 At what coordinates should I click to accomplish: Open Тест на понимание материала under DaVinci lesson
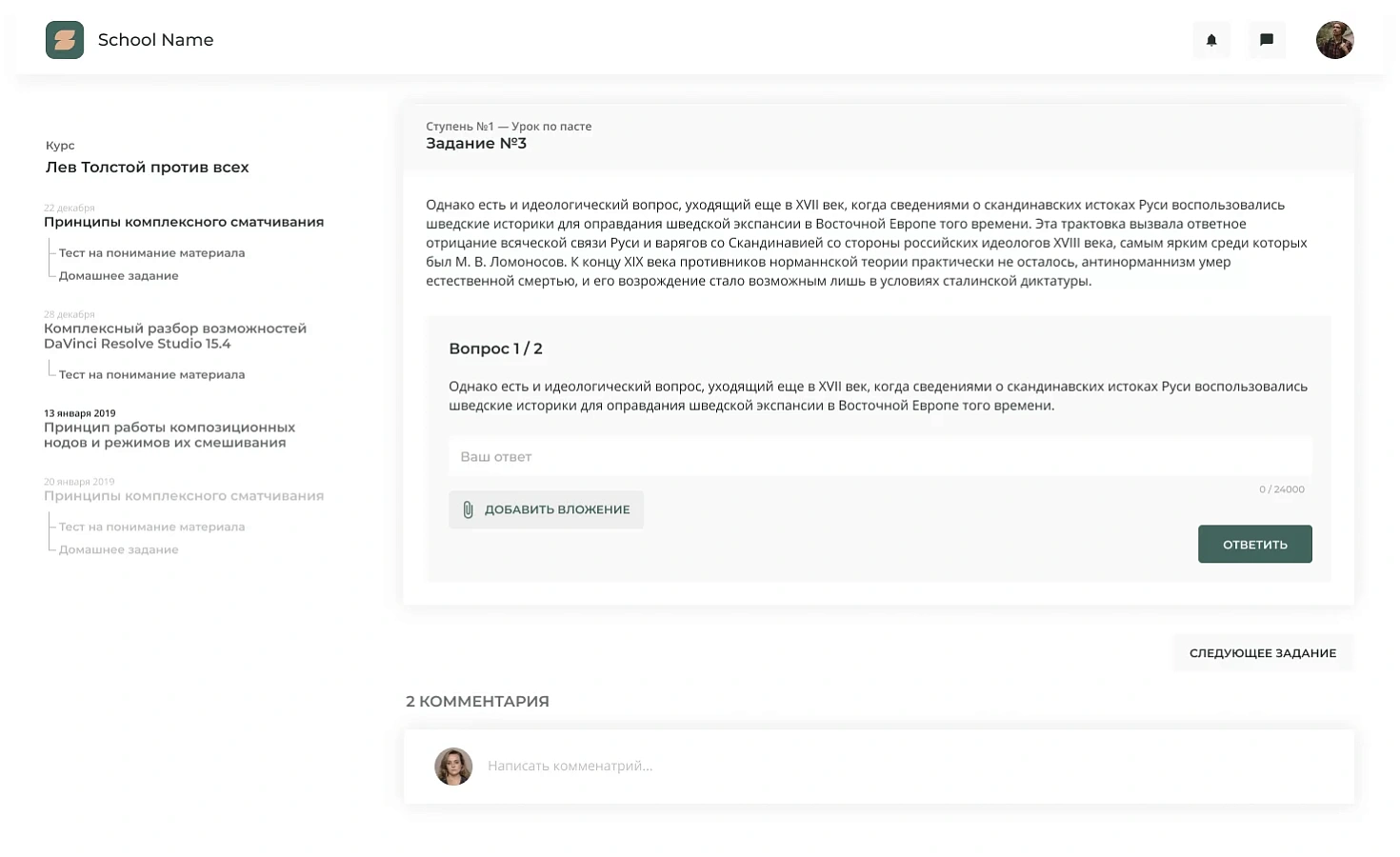tap(152, 375)
